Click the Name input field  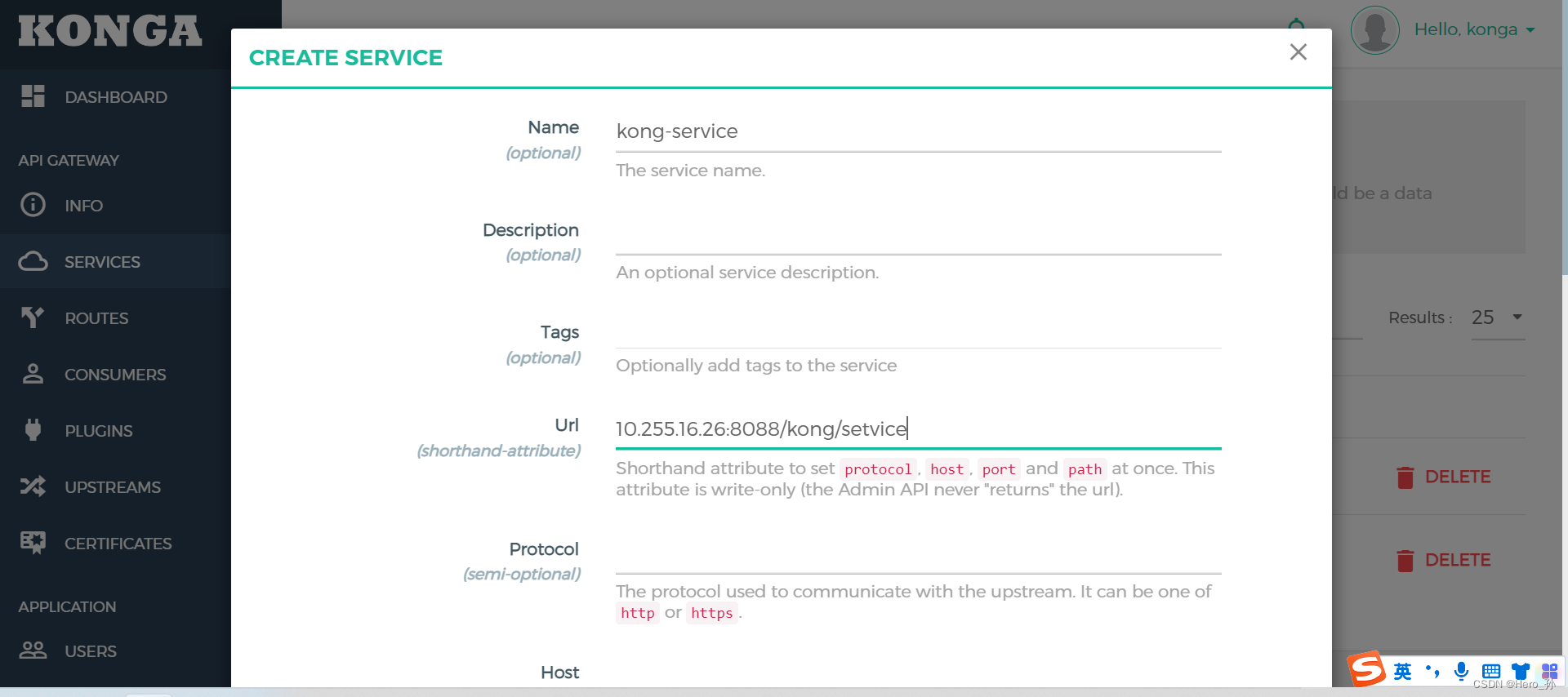coord(918,132)
